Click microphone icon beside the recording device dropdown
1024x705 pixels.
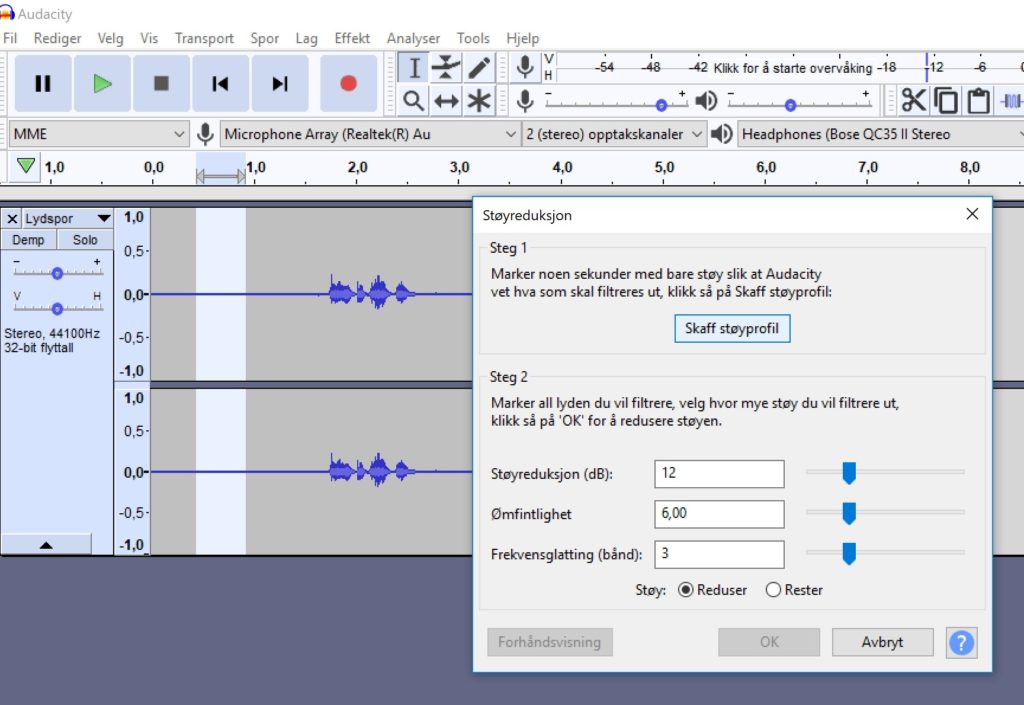click(205, 134)
